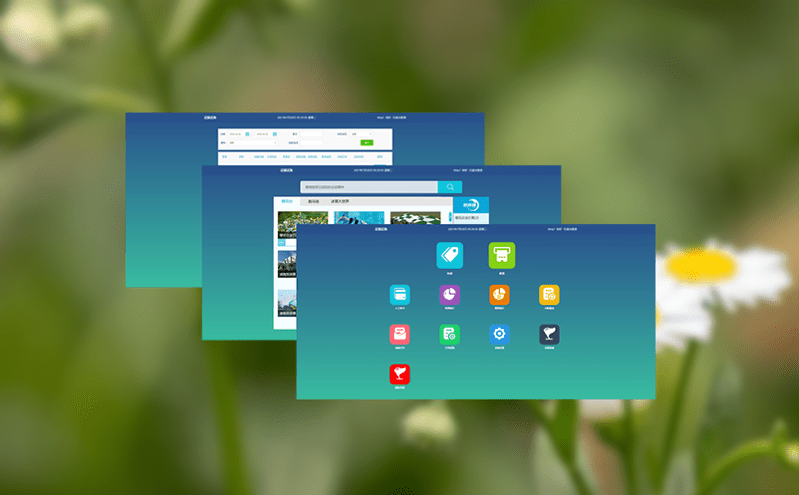Open the orange pie chart icon
The width and height of the screenshot is (799, 495).
click(x=499, y=294)
